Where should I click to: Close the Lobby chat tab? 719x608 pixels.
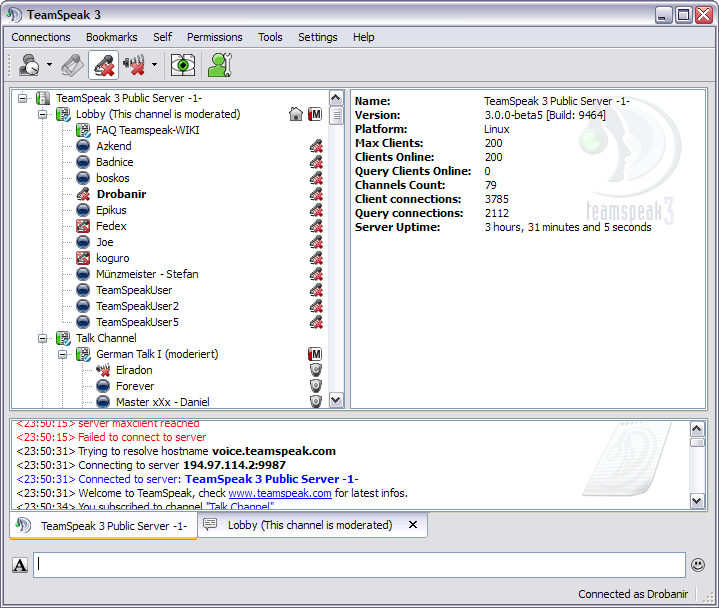pos(413,525)
